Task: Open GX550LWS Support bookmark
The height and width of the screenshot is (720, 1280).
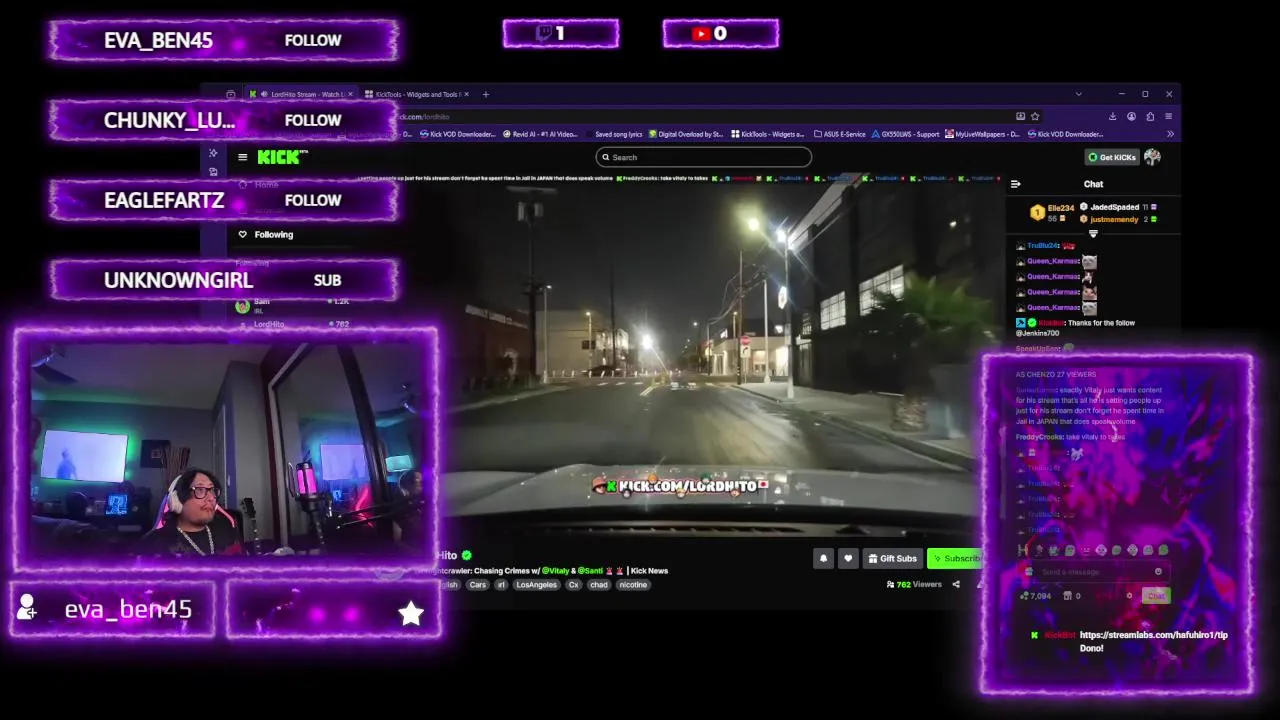Action: (x=906, y=134)
